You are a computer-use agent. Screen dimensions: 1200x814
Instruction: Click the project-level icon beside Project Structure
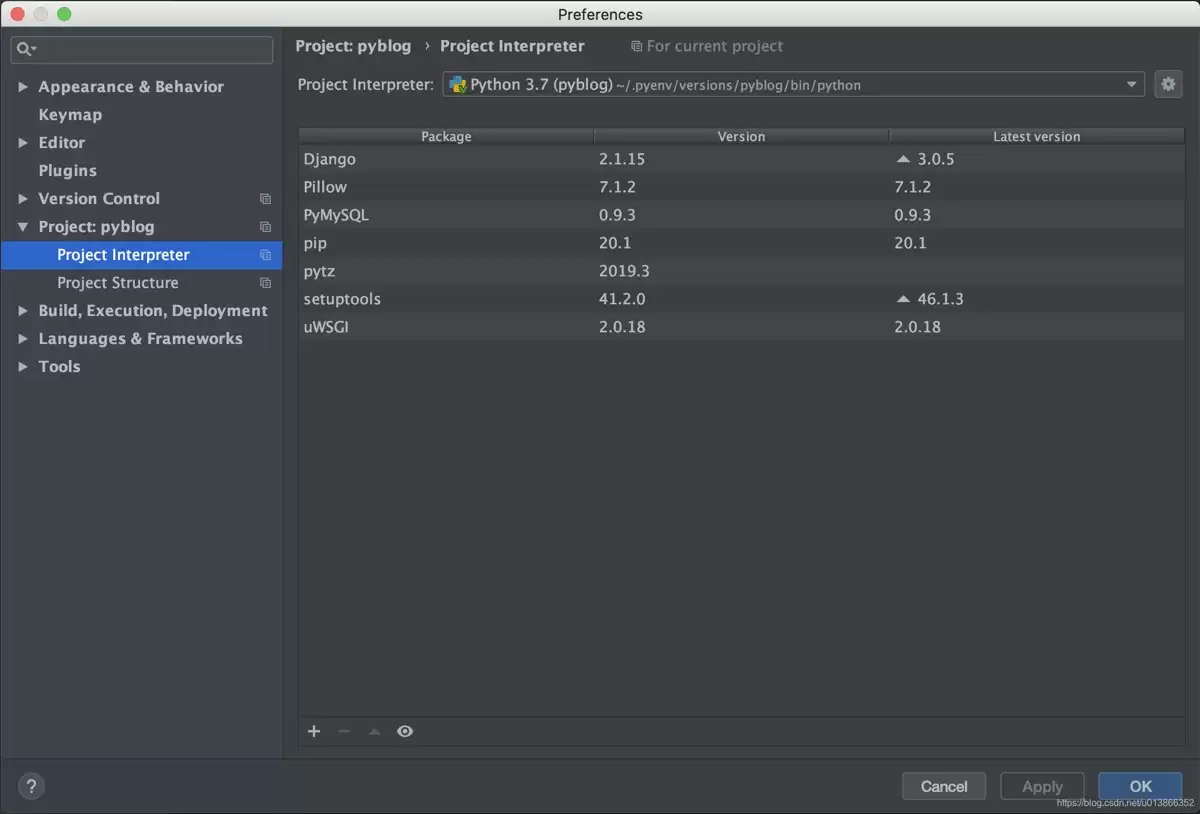click(x=265, y=283)
